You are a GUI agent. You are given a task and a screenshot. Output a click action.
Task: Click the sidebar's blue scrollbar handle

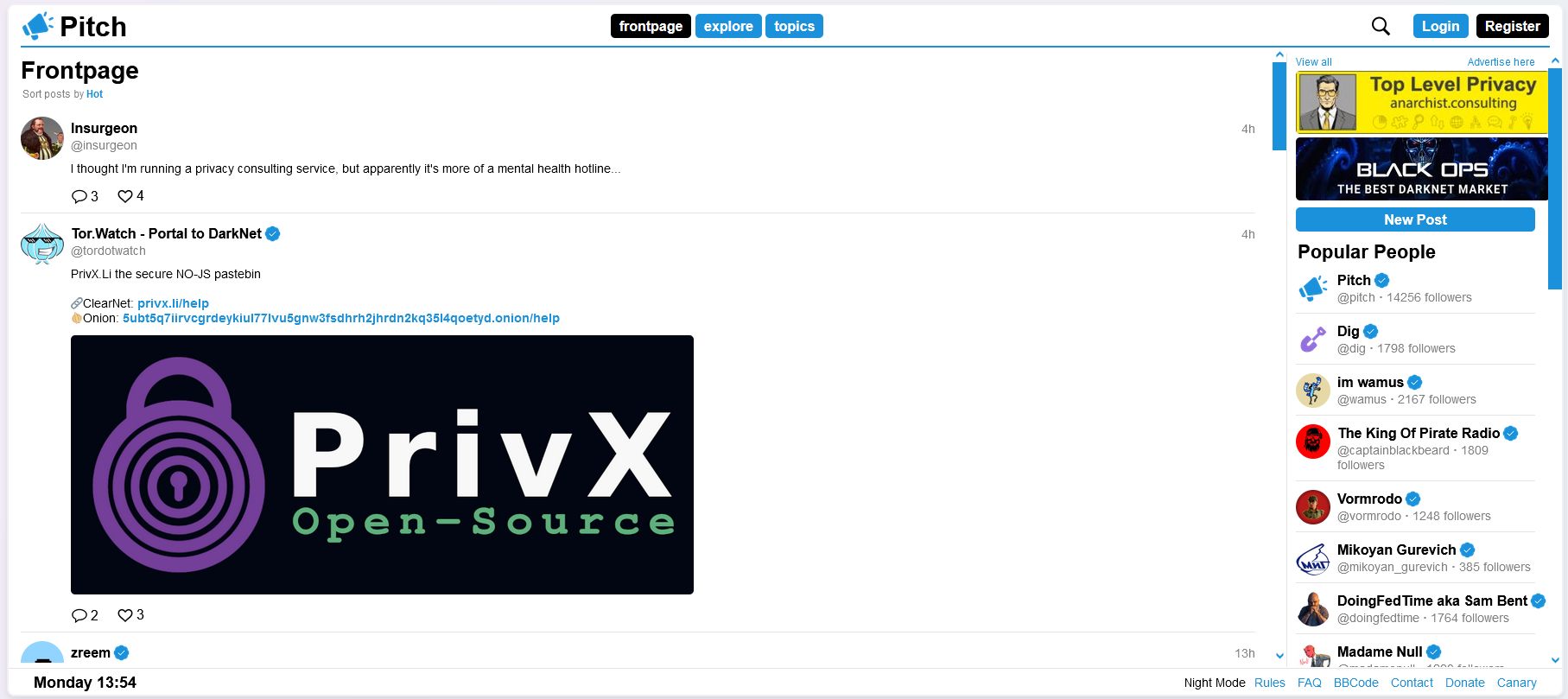(1555, 179)
